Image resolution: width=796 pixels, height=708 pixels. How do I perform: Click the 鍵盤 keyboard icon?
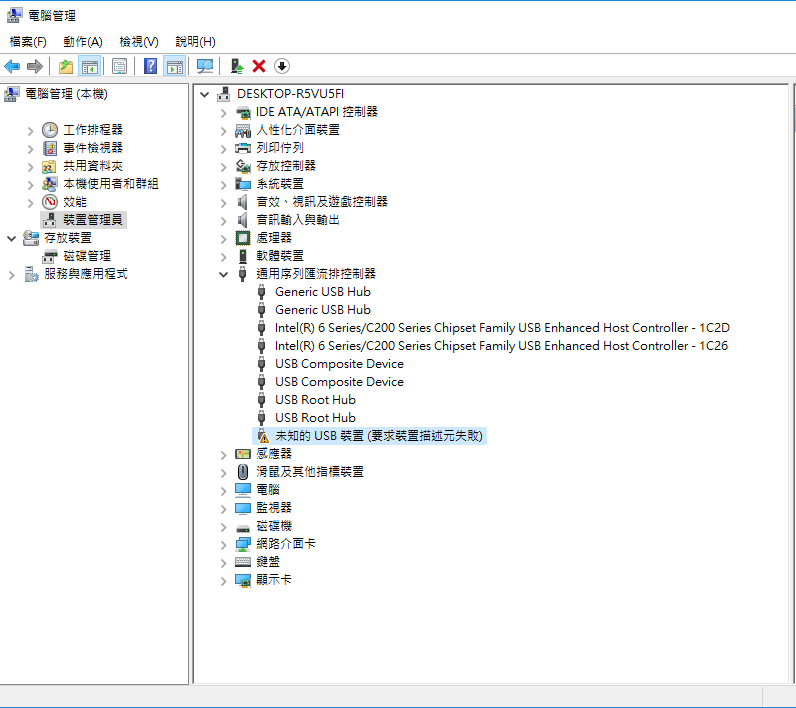(243, 561)
